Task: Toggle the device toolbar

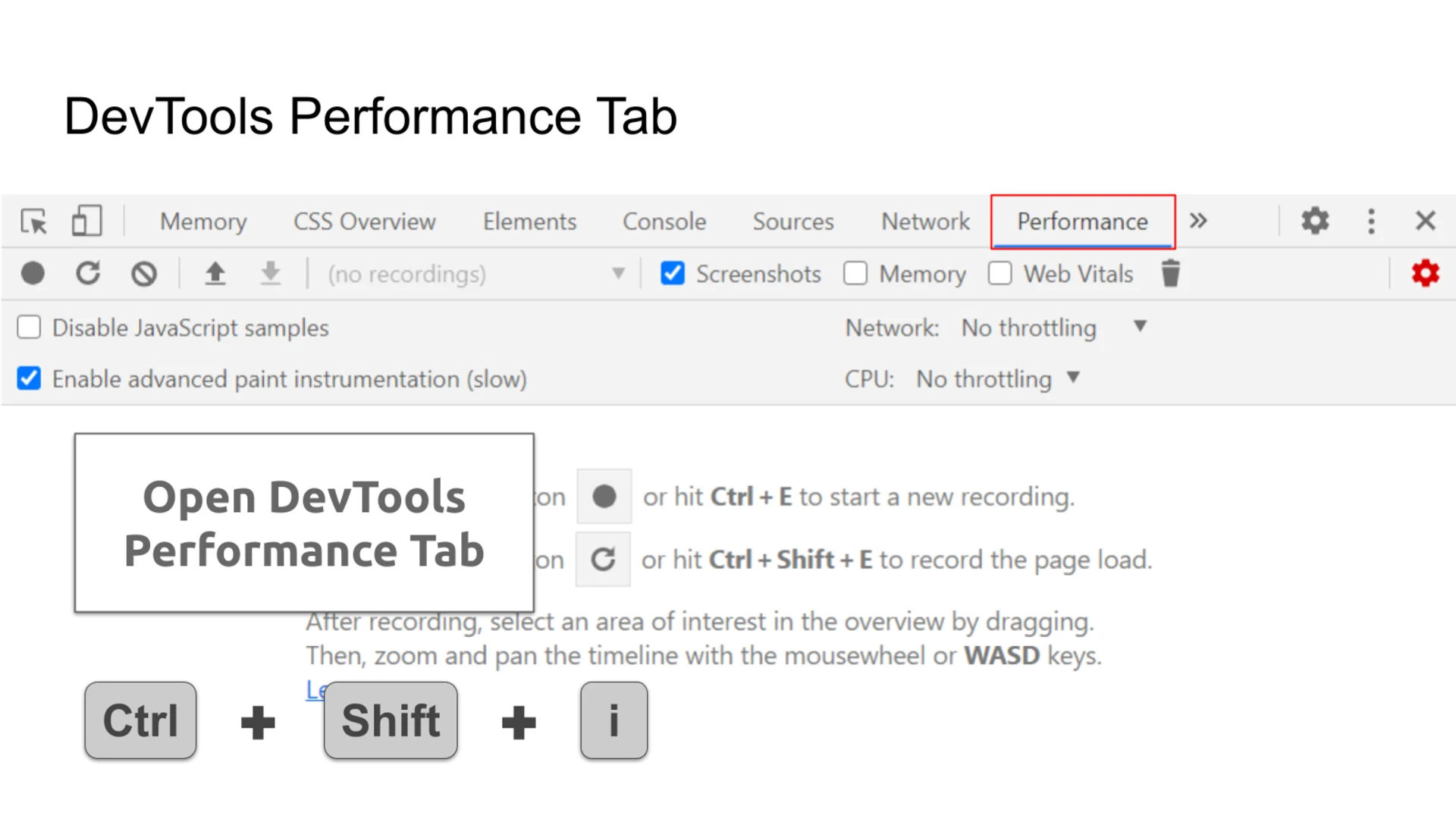Action: [x=86, y=221]
